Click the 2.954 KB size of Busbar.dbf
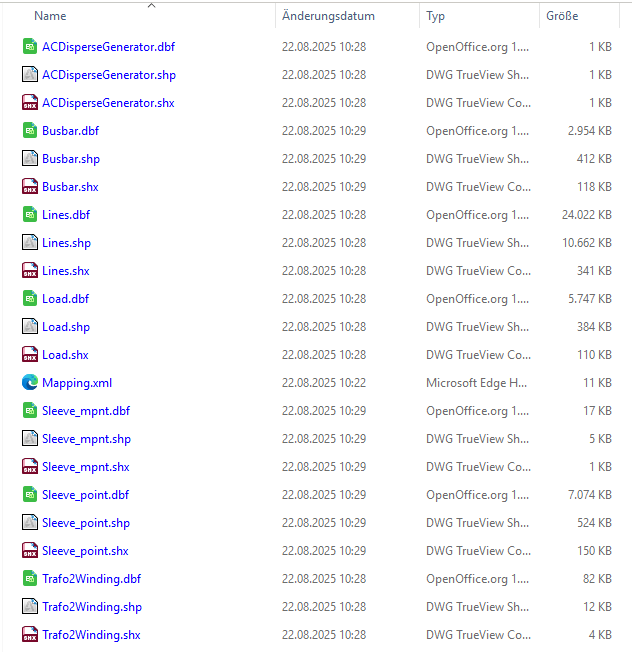The image size is (632, 652). pos(590,131)
